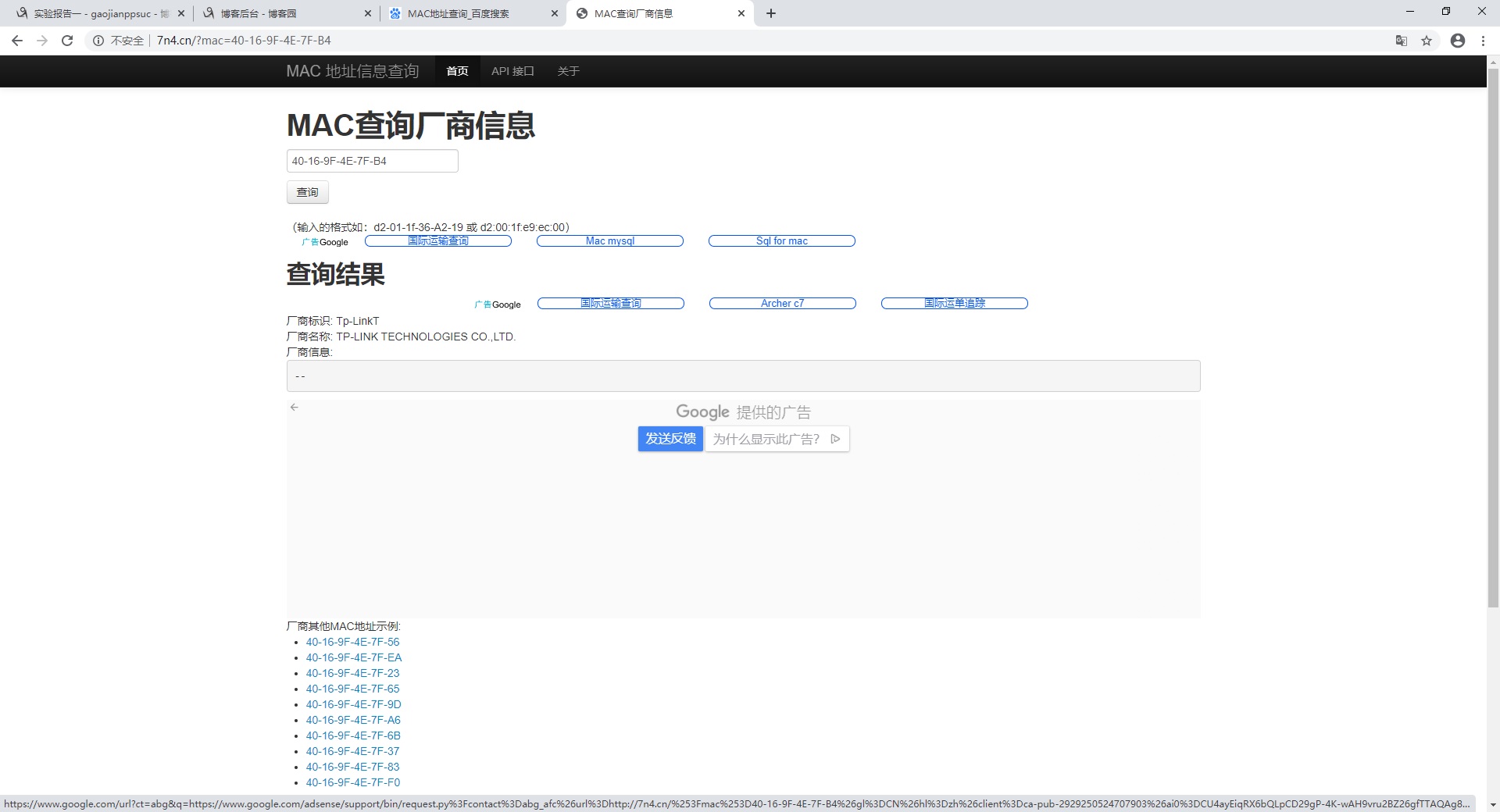
Task: Click the MAC查询厂商信息 page heading
Action: pyautogui.click(x=411, y=126)
